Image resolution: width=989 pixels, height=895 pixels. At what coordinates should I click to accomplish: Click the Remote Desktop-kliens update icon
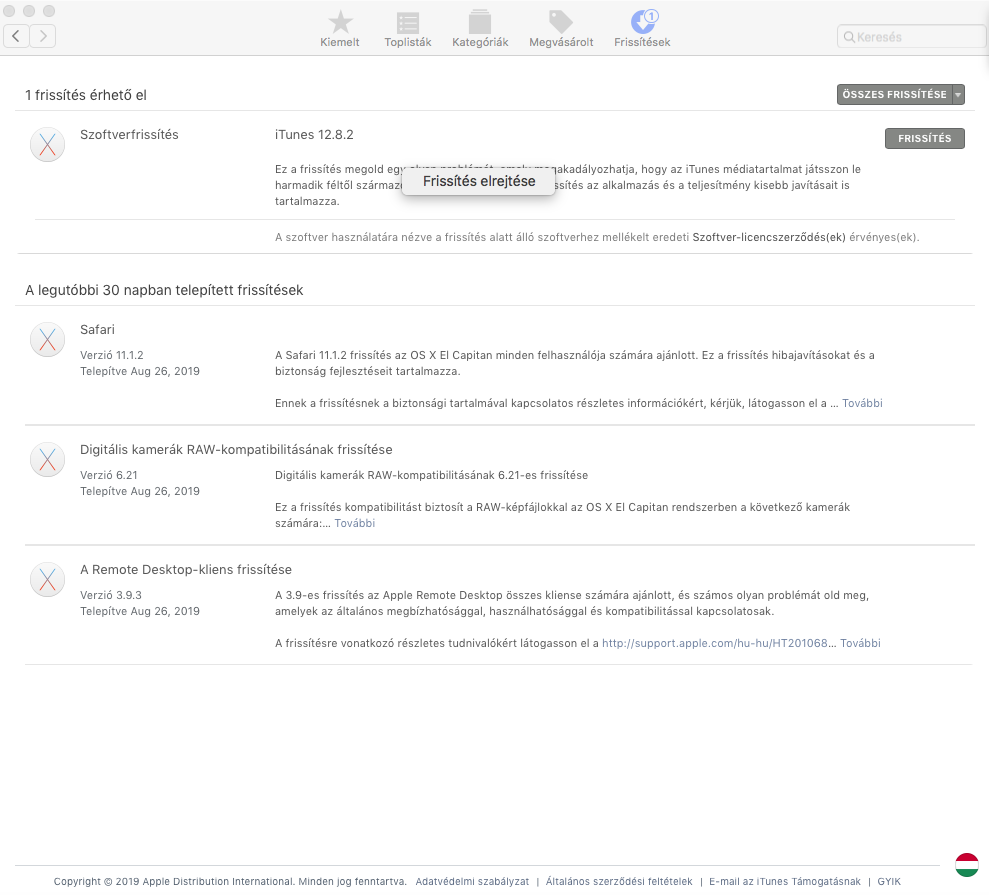47,580
